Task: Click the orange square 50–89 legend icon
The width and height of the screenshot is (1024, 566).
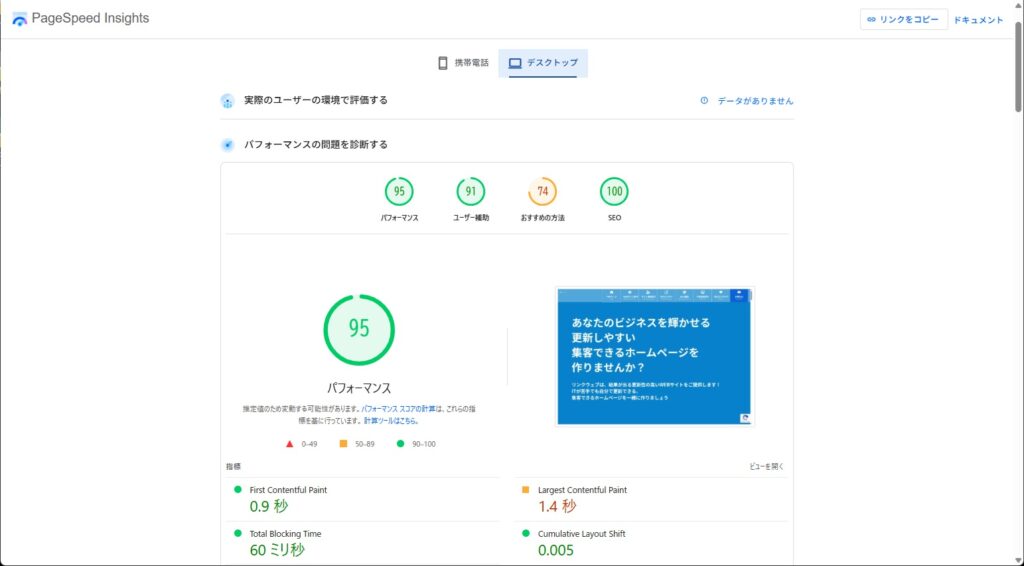Action: 344,444
